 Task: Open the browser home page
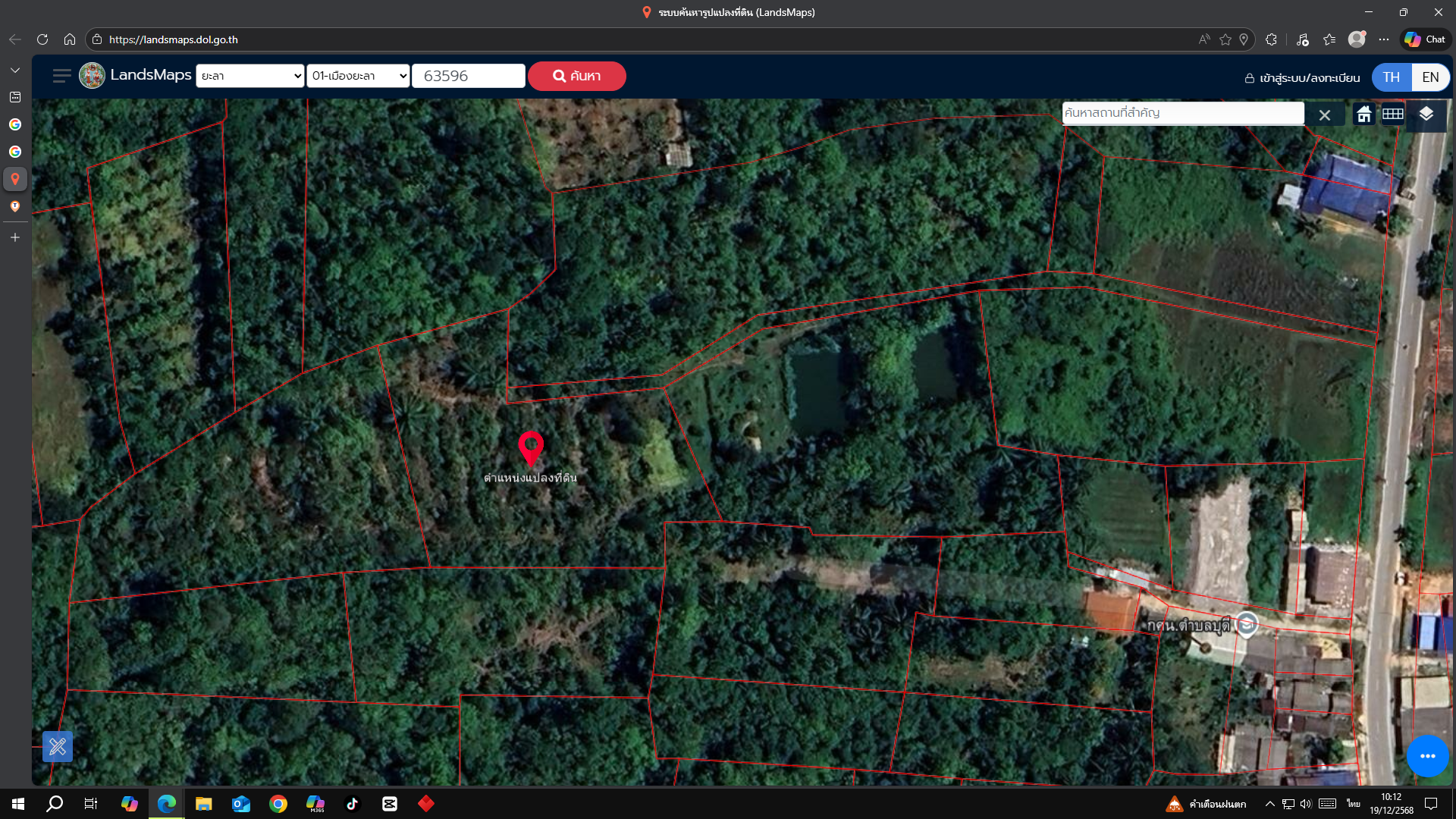click(70, 39)
